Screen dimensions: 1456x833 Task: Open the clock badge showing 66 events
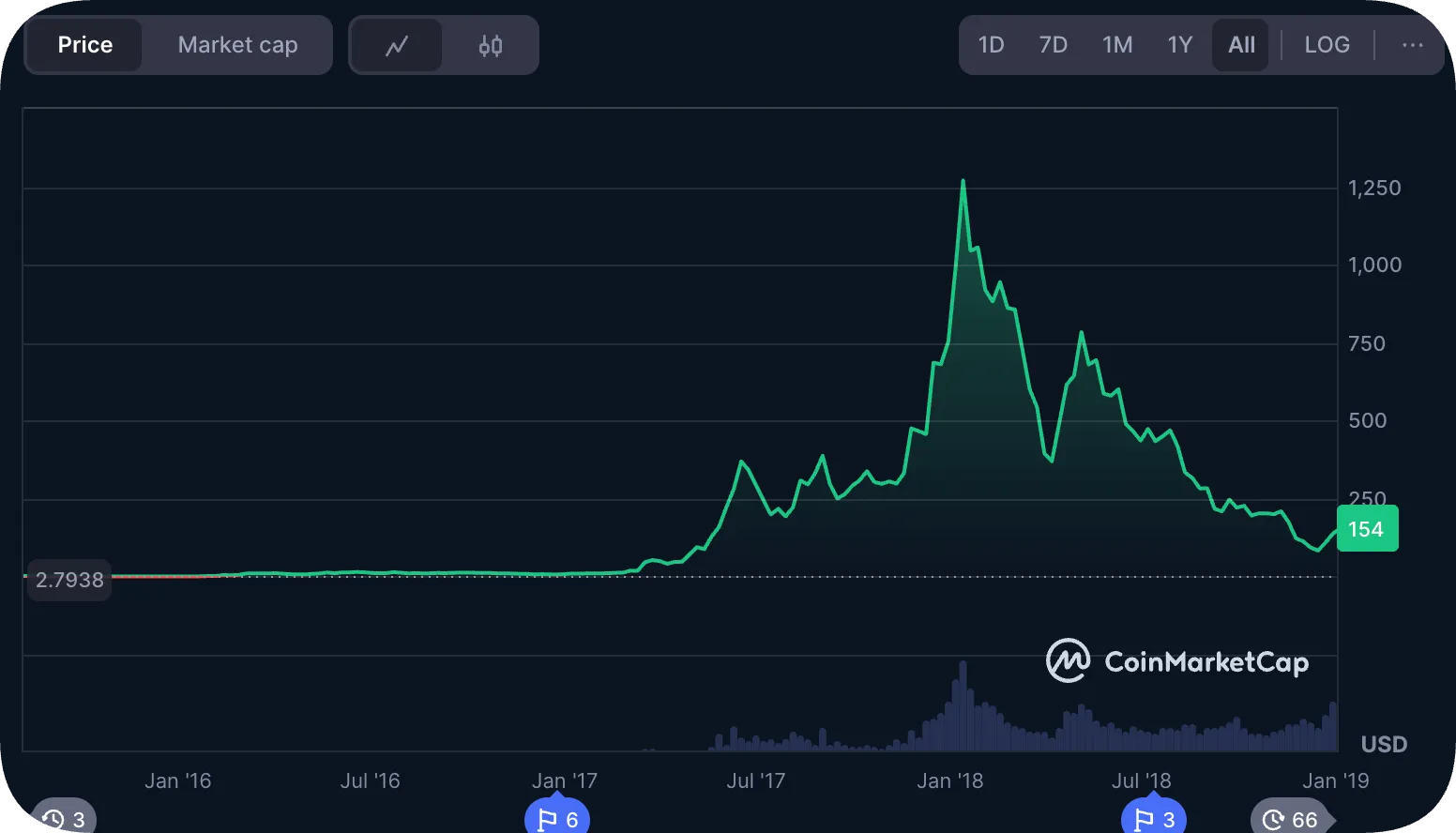click(x=1289, y=817)
